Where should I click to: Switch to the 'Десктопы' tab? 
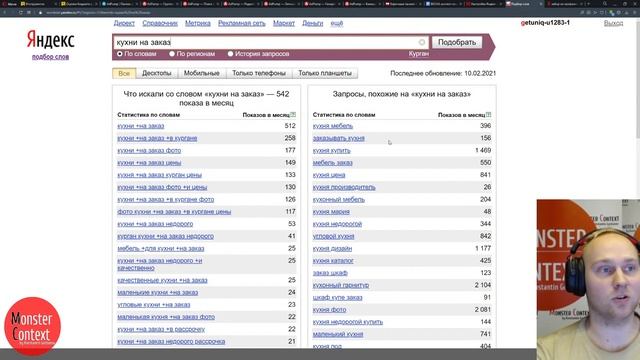pyautogui.click(x=157, y=73)
